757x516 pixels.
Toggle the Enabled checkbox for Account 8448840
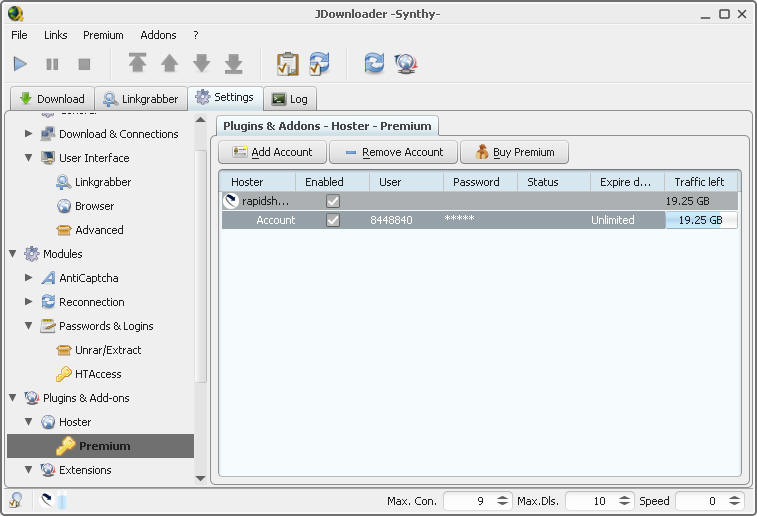click(x=333, y=220)
